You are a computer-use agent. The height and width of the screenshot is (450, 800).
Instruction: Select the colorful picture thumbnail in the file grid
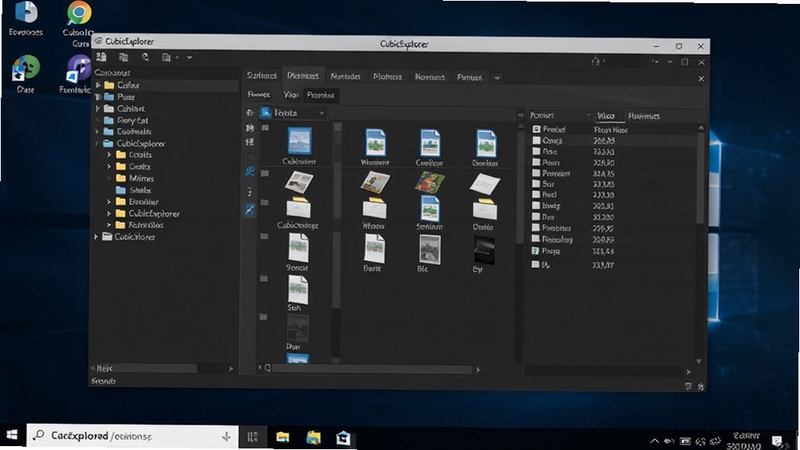click(430, 182)
